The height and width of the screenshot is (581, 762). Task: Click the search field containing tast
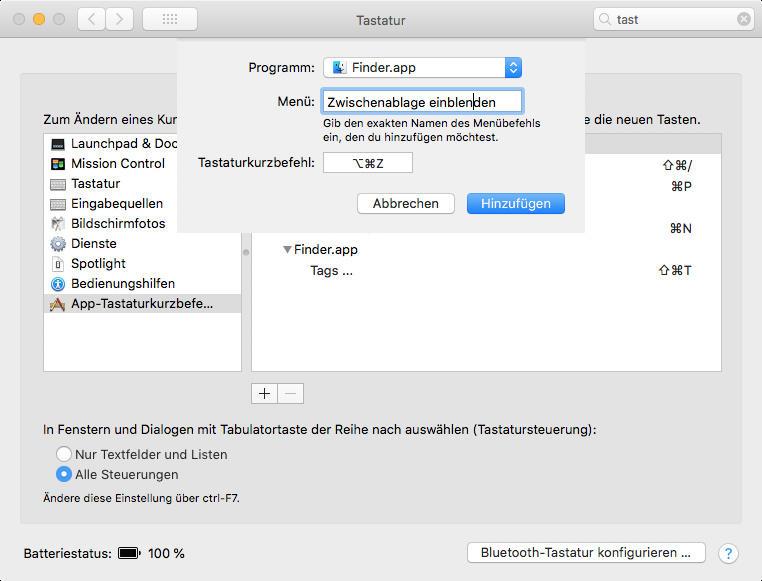point(673,19)
